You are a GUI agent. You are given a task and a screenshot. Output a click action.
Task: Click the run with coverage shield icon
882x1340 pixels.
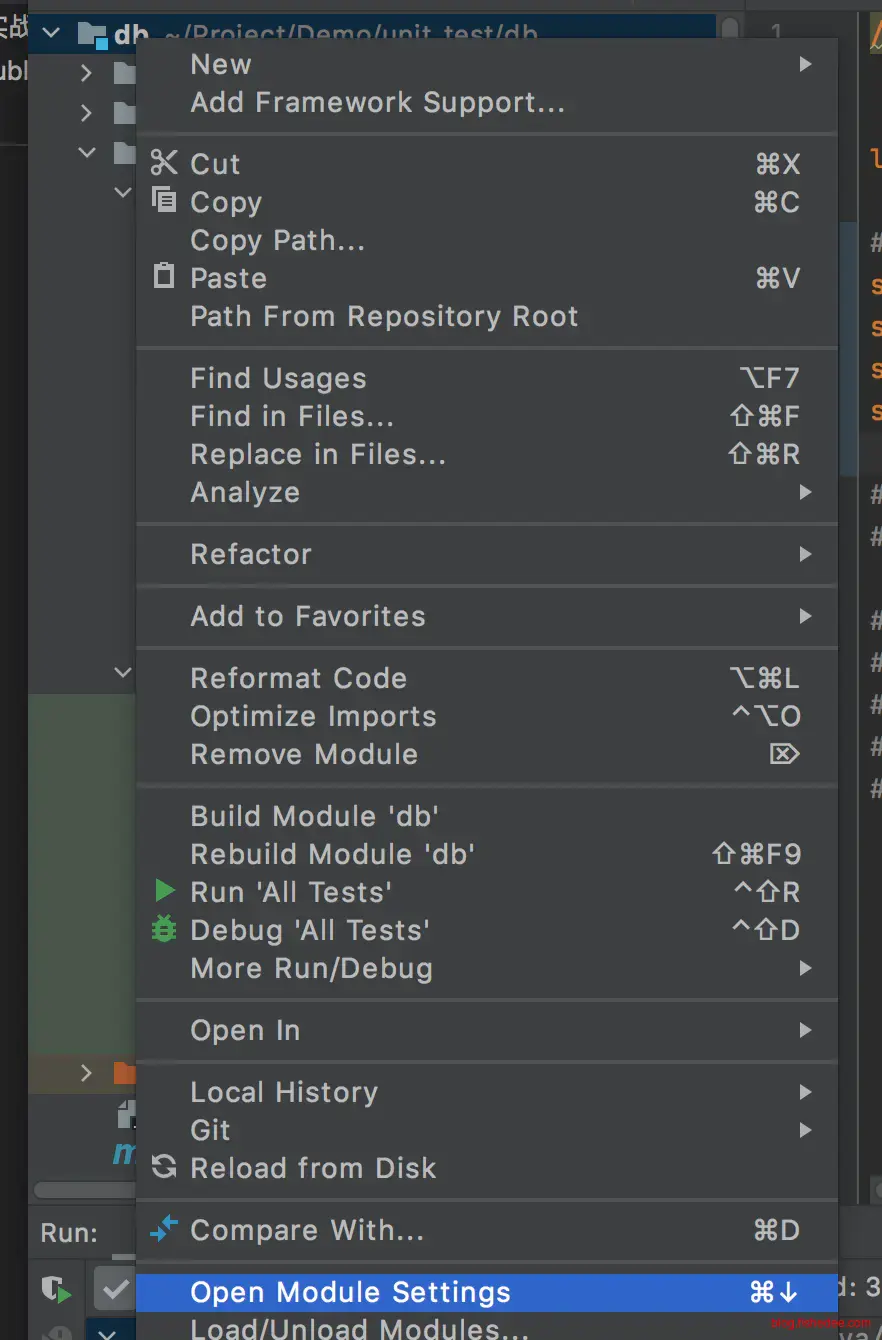56,1290
